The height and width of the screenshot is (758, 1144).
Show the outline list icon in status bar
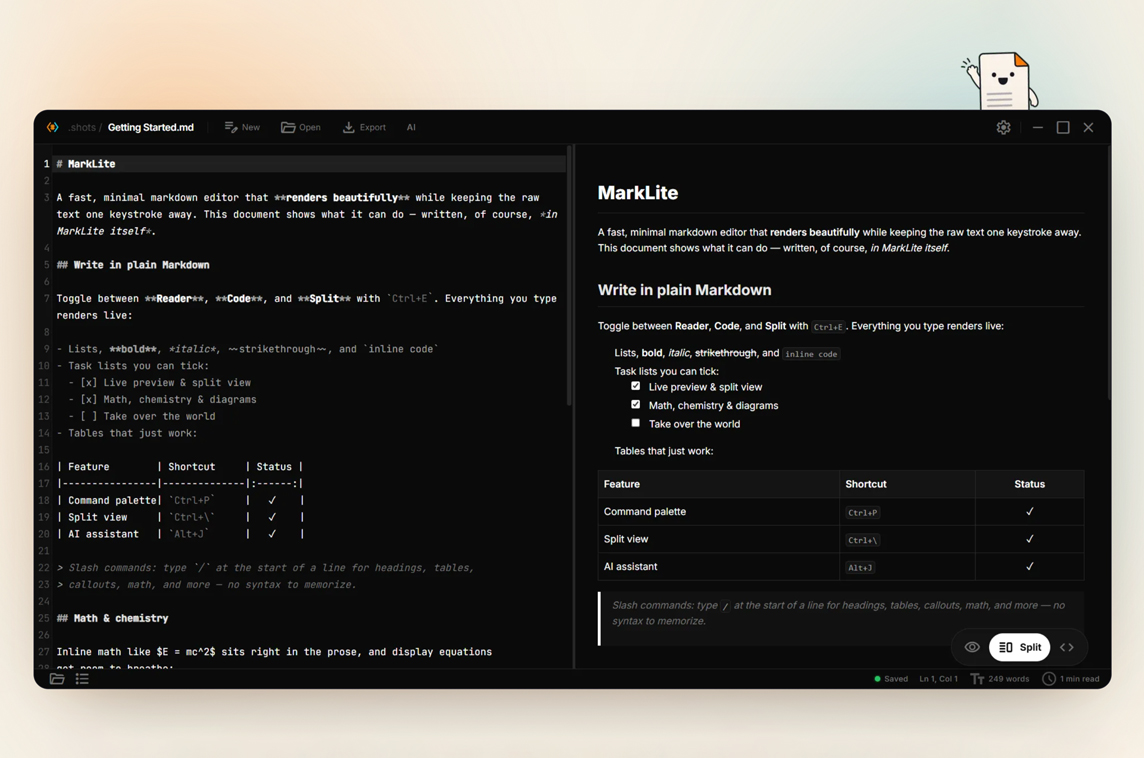pyautogui.click(x=82, y=678)
